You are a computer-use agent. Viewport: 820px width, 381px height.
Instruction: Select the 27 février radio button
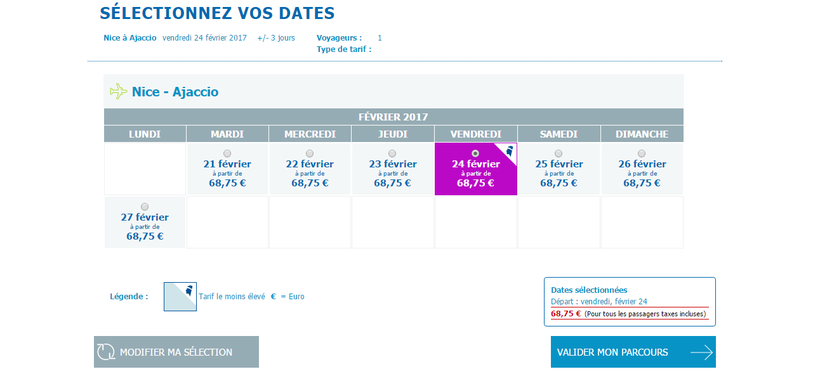pyautogui.click(x=145, y=207)
